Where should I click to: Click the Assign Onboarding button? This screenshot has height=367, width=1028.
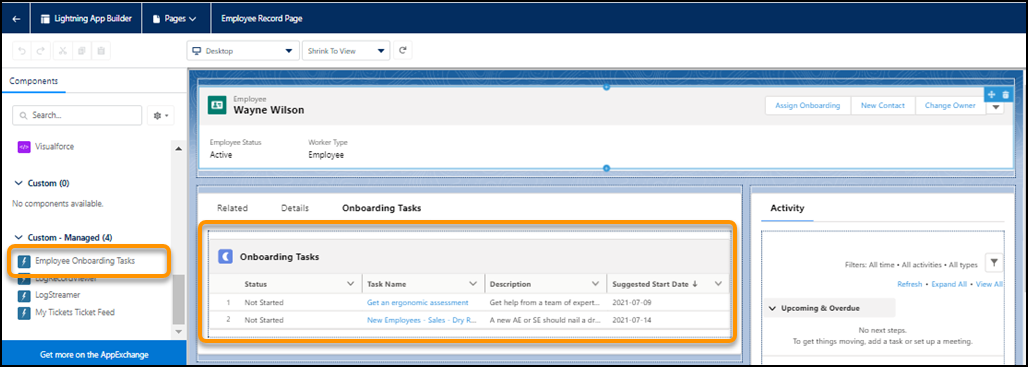click(x=808, y=106)
